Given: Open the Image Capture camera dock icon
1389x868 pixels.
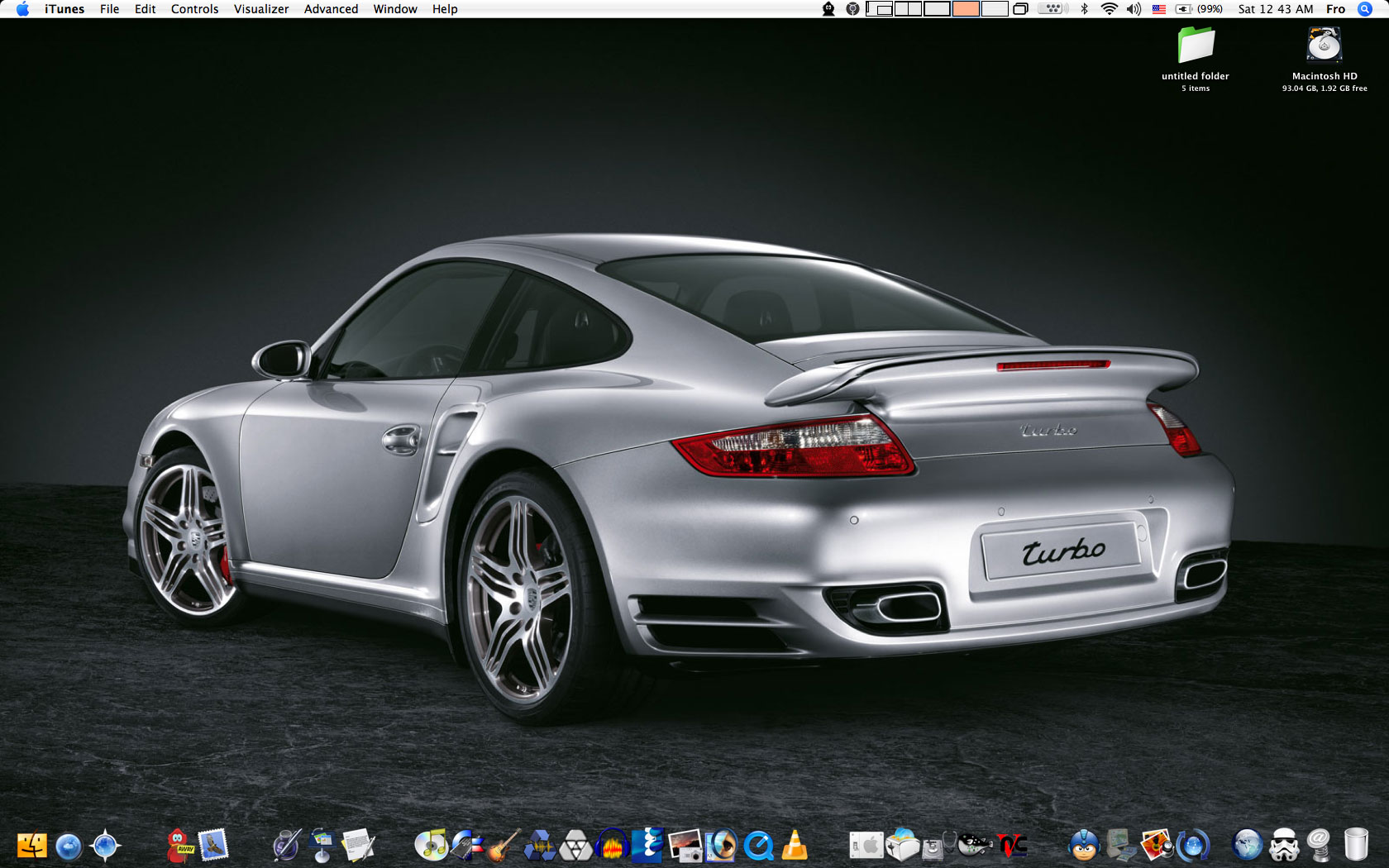Looking at the screenshot, I should point(685,846).
